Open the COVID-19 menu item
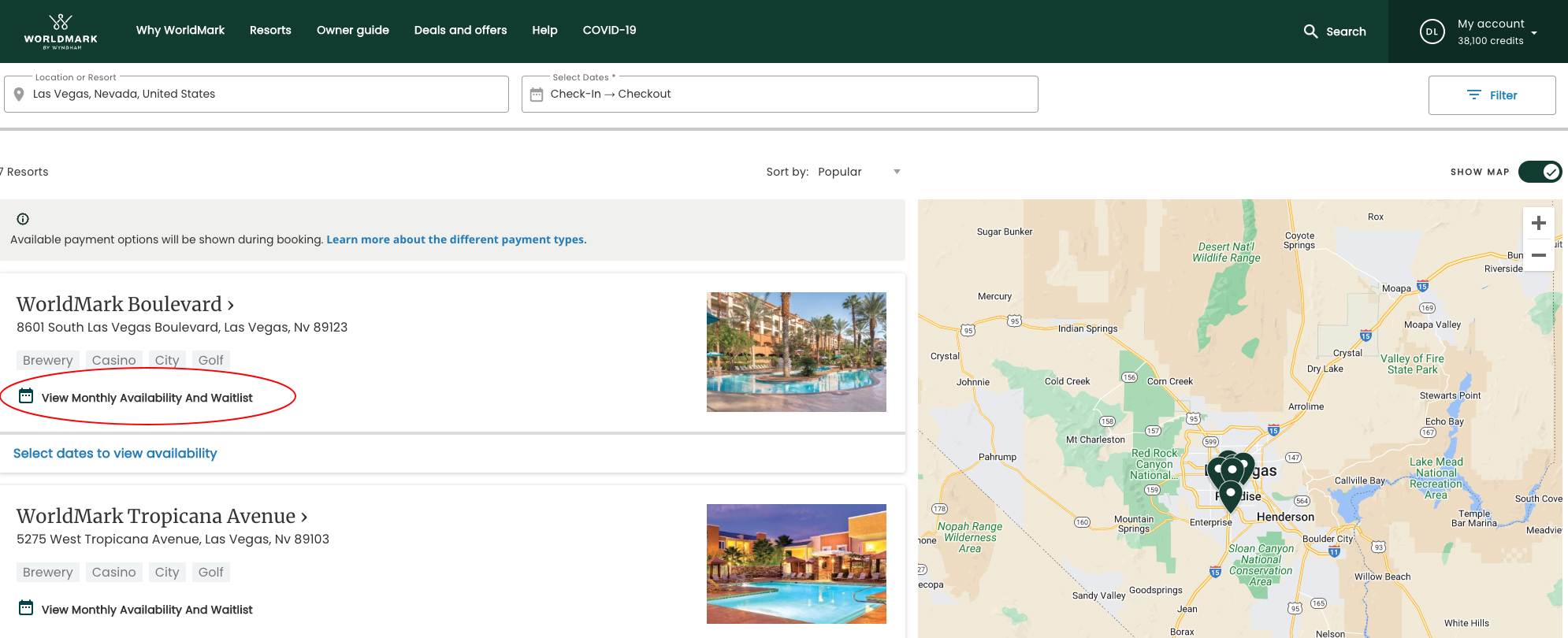 (609, 30)
